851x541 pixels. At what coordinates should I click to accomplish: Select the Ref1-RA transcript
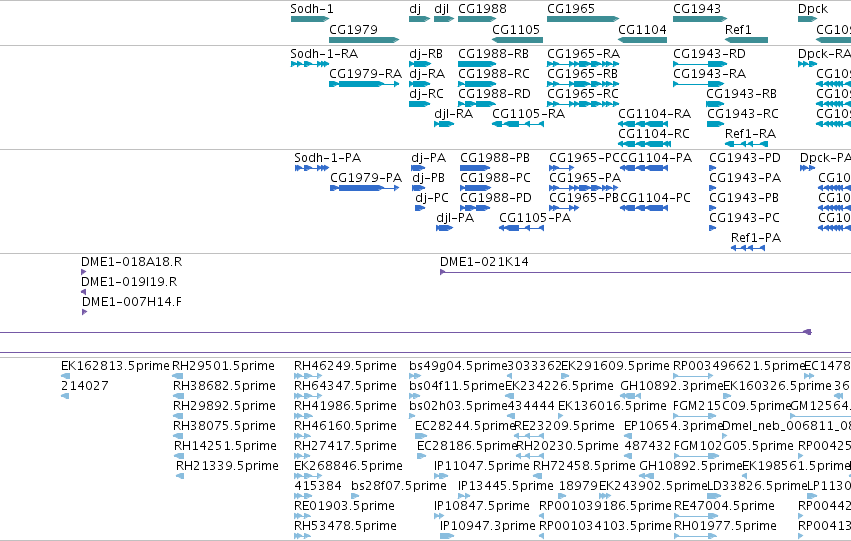(746, 144)
